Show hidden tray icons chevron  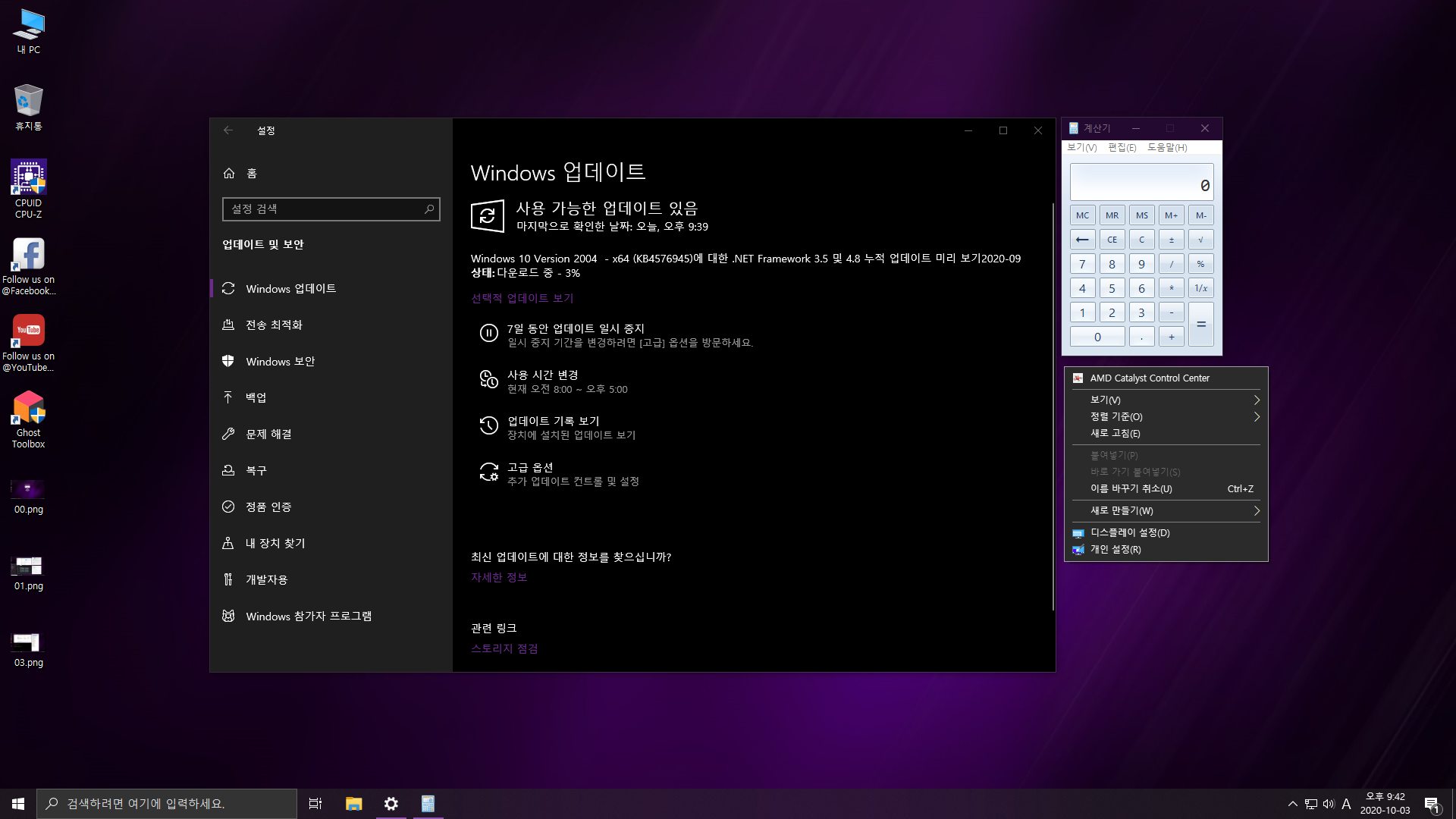point(1292,804)
